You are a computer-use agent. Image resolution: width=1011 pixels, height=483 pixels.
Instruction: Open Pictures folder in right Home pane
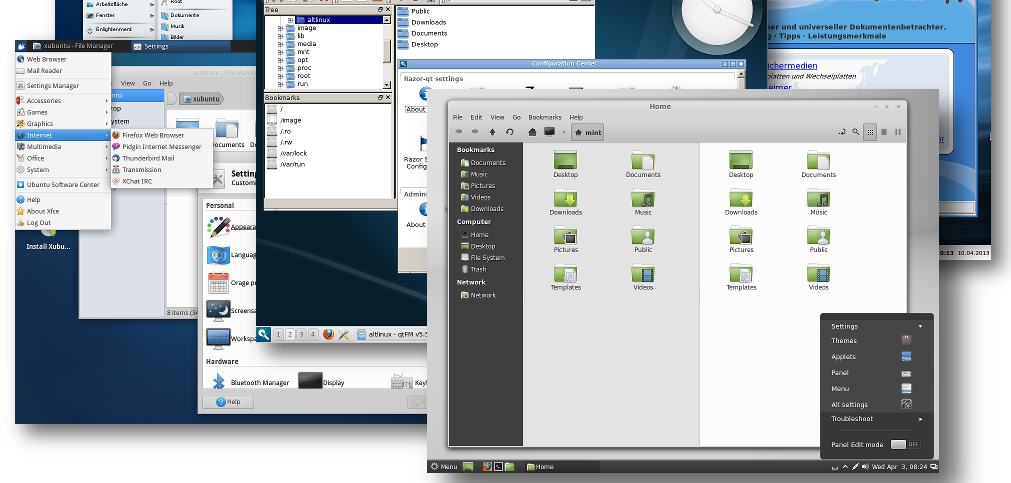point(741,240)
